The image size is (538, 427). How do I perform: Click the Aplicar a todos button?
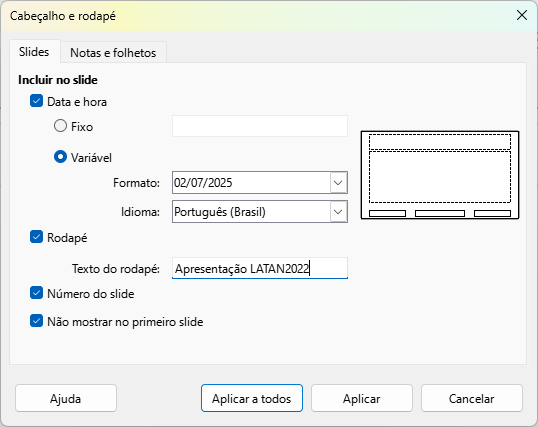pos(252,398)
